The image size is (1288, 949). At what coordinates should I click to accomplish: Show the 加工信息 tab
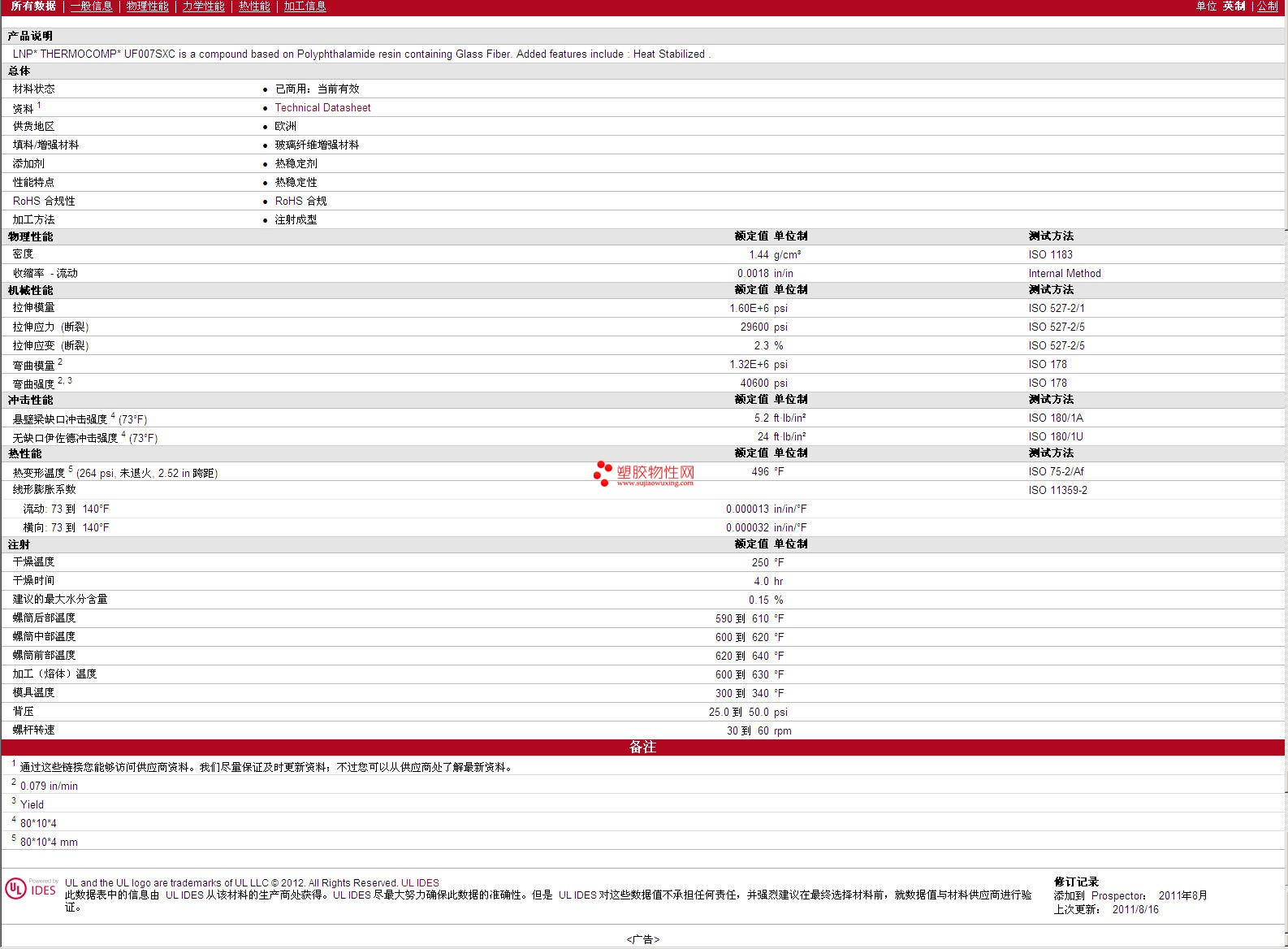tap(305, 6)
